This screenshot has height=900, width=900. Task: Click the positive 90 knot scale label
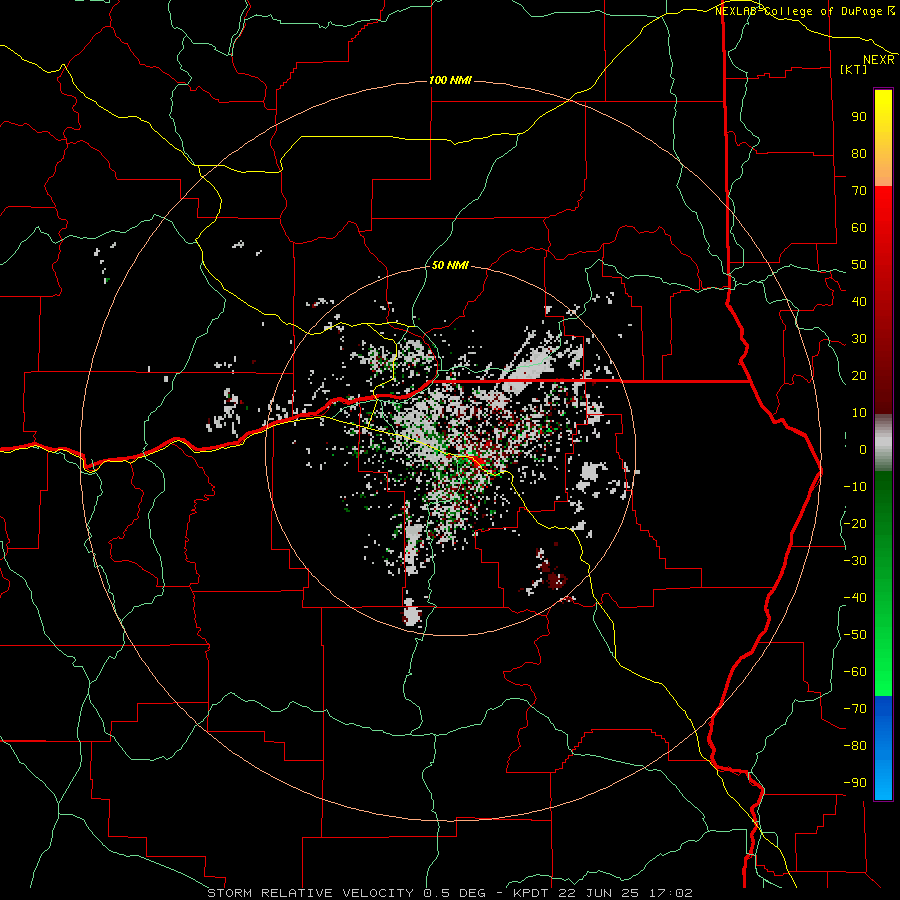(859, 117)
